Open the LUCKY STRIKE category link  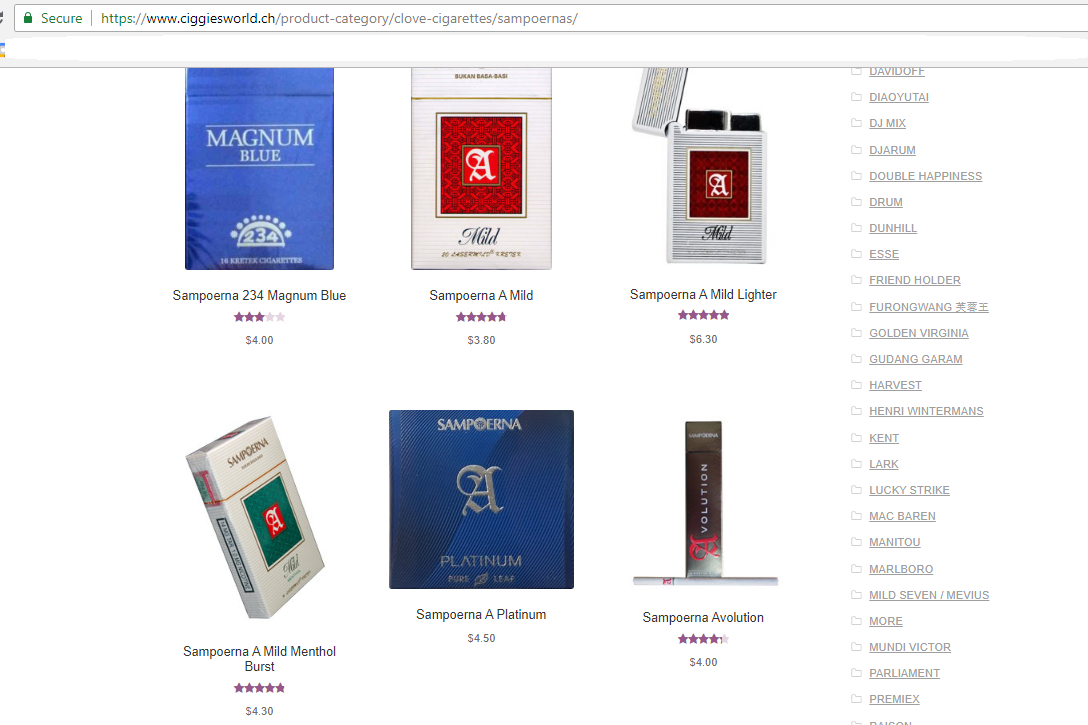pos(909,491)
